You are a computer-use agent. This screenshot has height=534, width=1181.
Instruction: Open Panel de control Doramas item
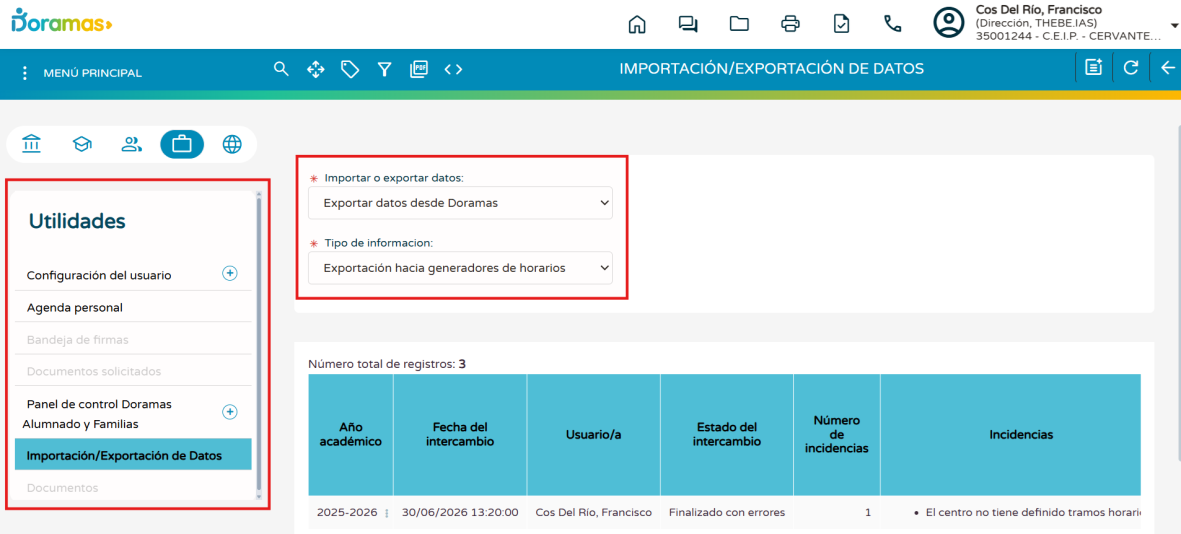point(99,413)
